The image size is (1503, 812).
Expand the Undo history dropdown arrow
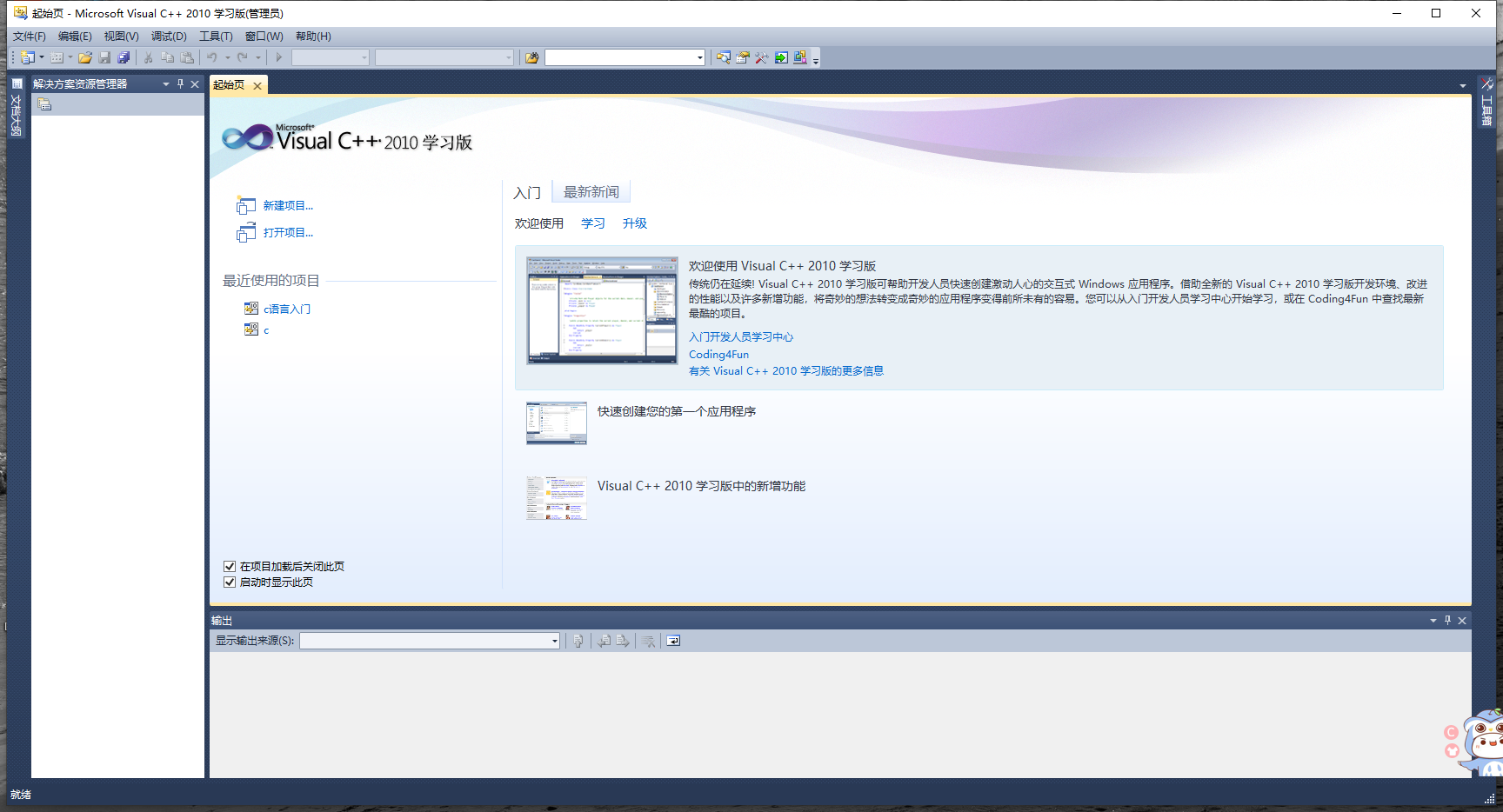pos(227,57)
